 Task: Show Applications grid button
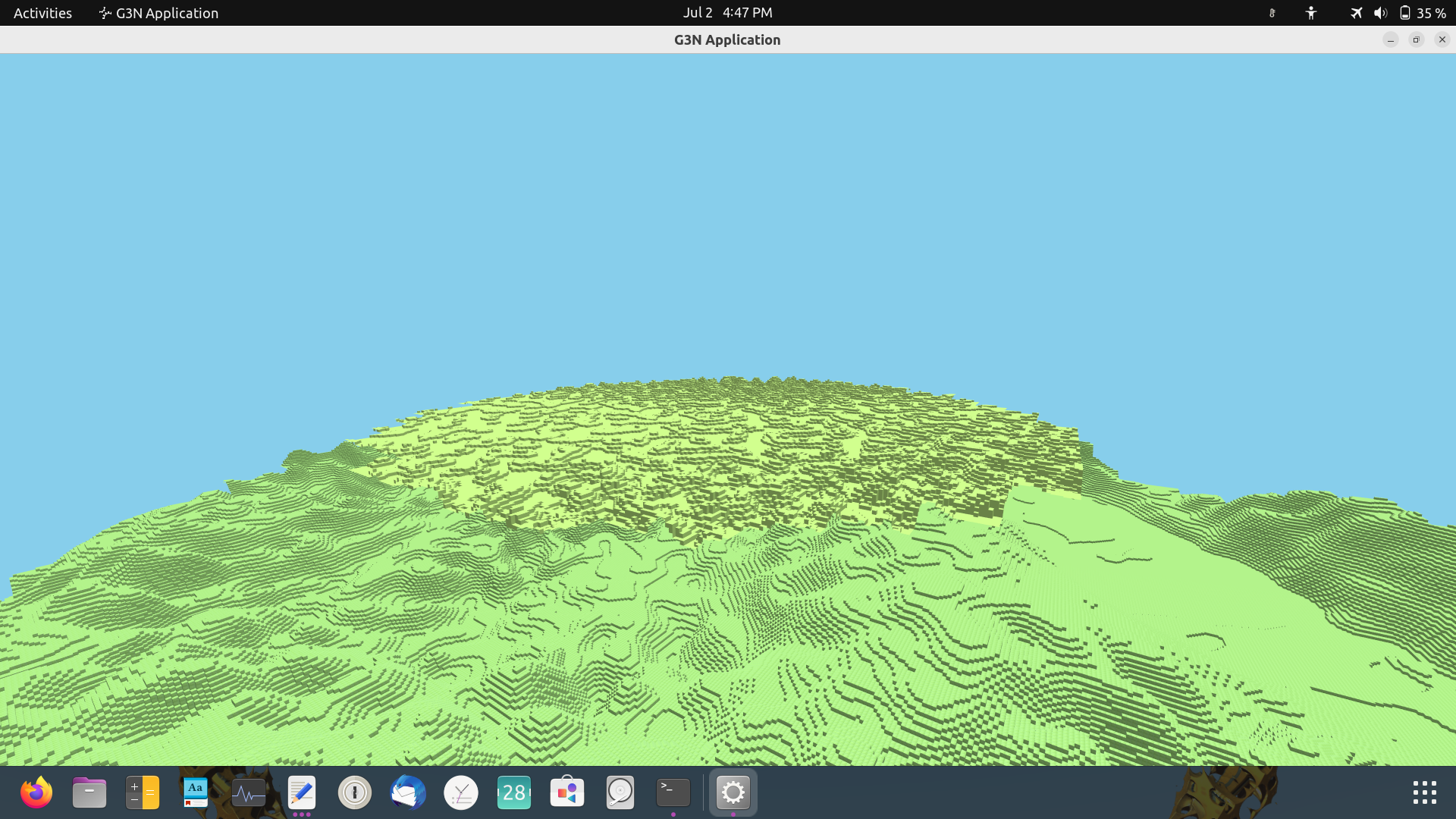[x=1425, y=793]
